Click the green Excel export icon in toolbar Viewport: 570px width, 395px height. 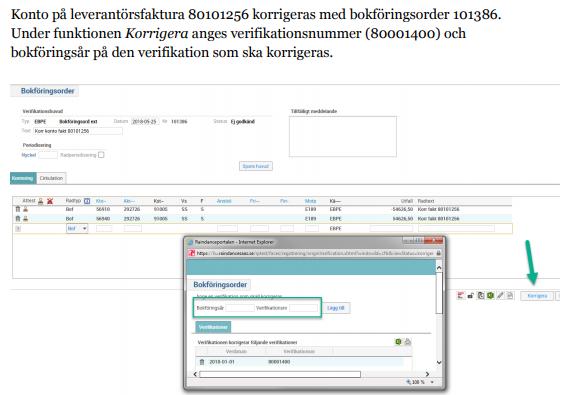(490, 295)
